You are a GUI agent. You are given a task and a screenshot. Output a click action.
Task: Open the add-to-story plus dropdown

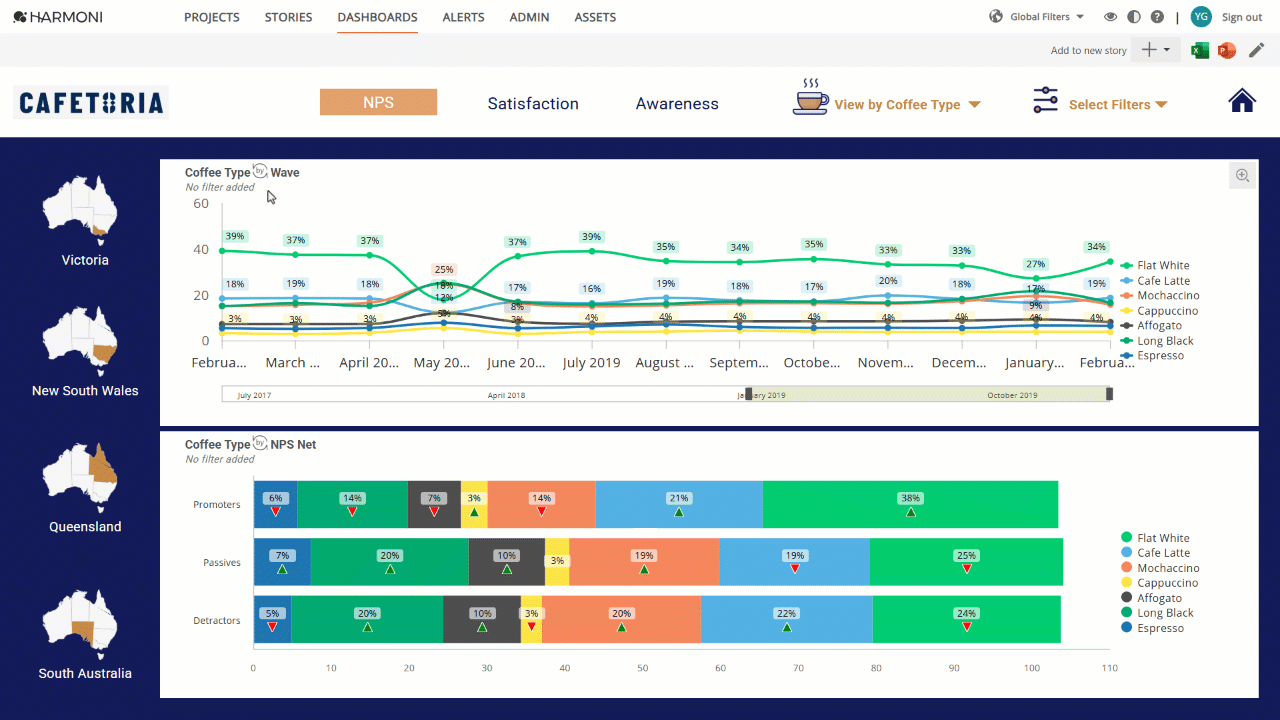(x=1155, y=50)
